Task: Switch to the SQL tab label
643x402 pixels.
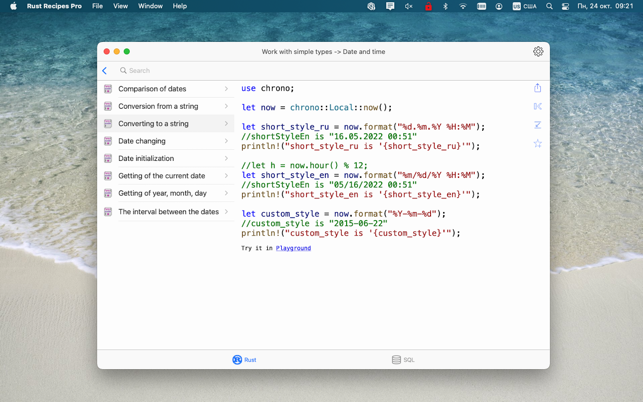Action: coord(409,360)
